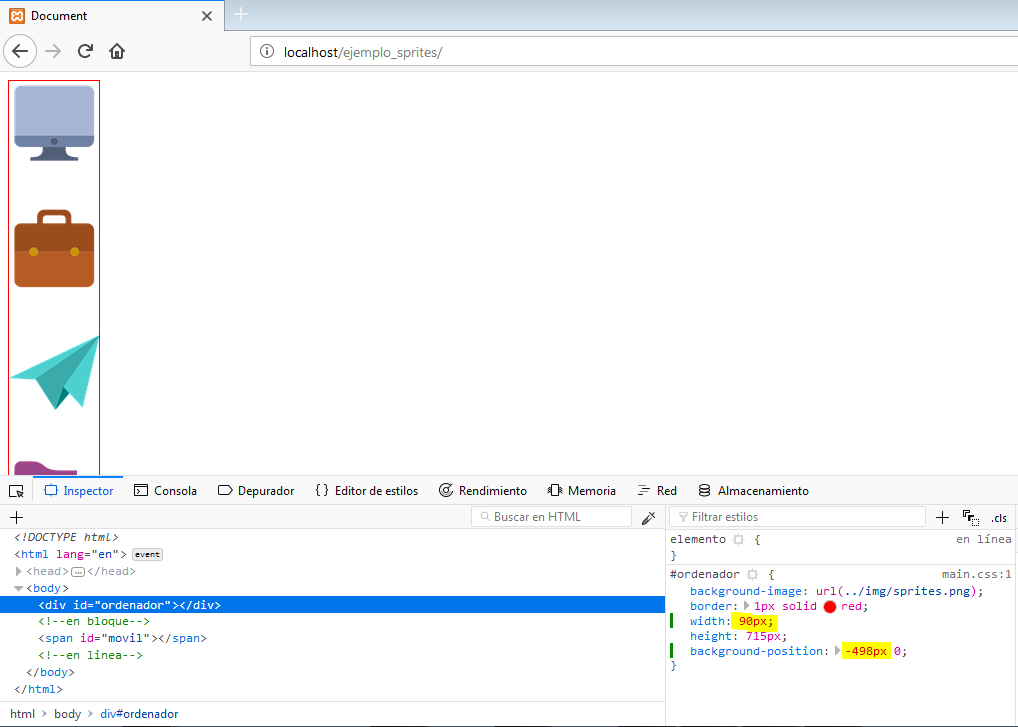Open a new browser tab
This screenshot has width=1018, height=727.
[240, 15]
